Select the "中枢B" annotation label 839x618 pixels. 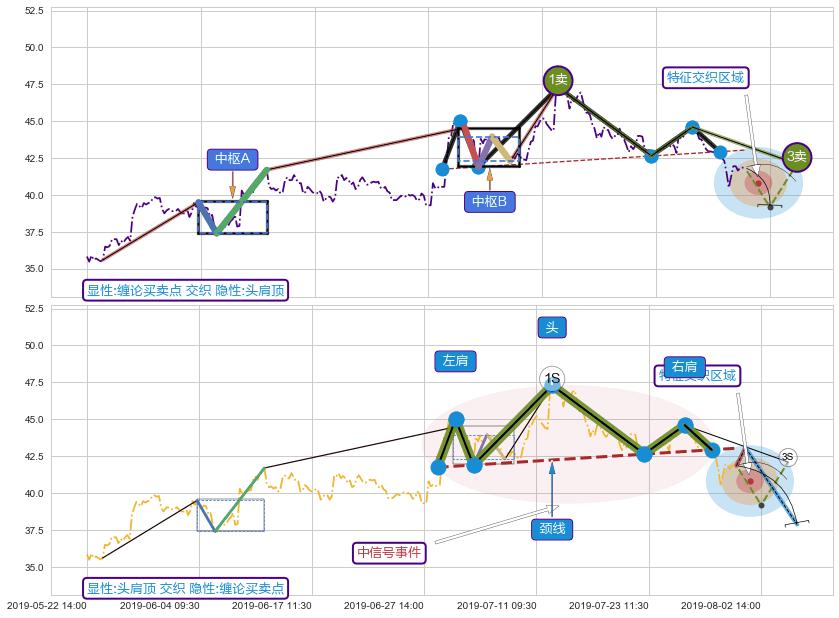(x=489, y=202)
